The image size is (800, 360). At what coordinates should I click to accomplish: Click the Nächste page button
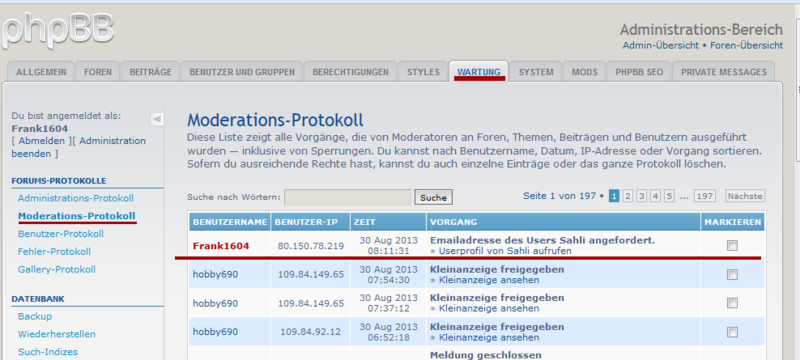[745, 196]
